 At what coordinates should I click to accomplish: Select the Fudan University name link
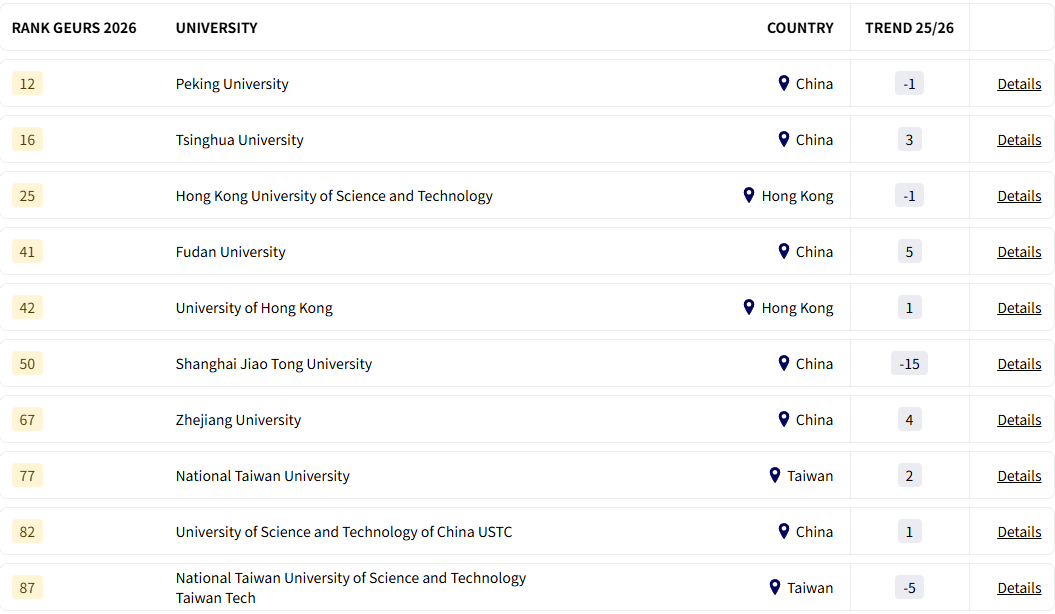pos(230,251)
